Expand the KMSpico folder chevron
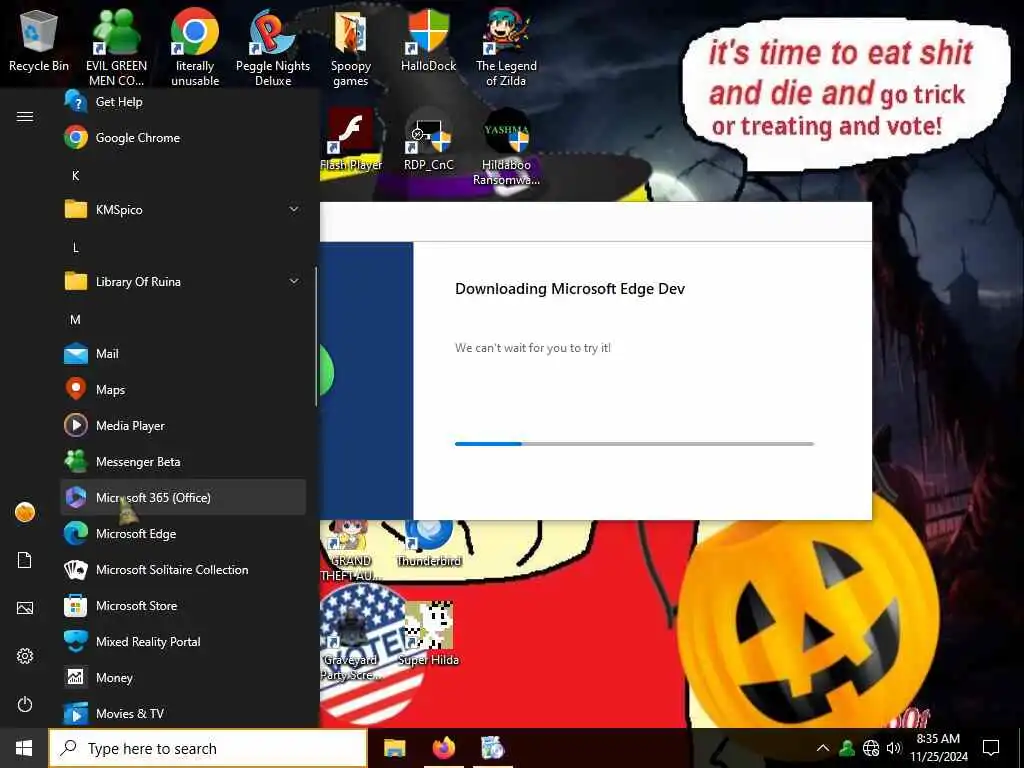This screenshot has width=1024, height=768. (294, 210)
